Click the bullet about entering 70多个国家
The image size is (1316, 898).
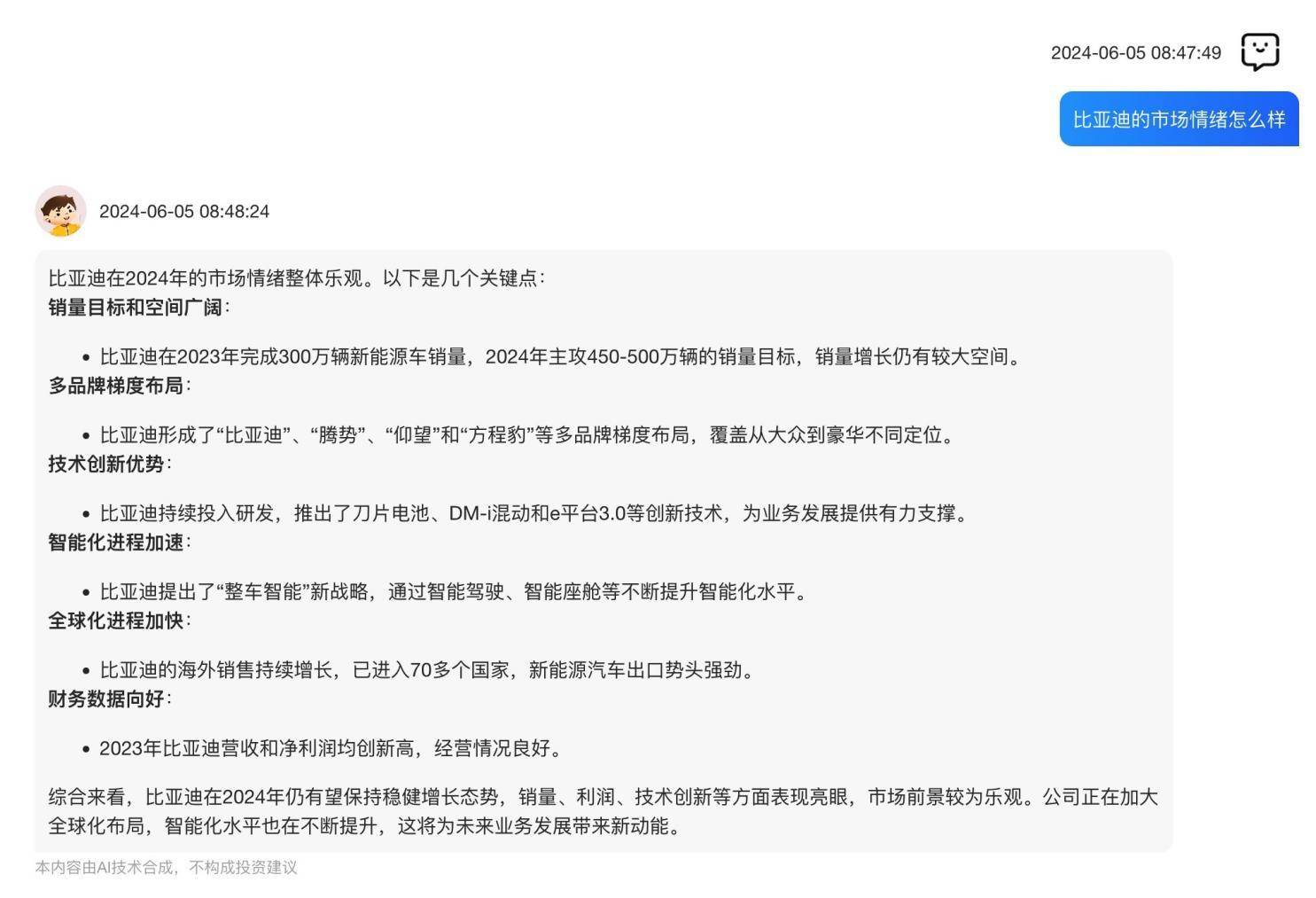click(429, 670)
